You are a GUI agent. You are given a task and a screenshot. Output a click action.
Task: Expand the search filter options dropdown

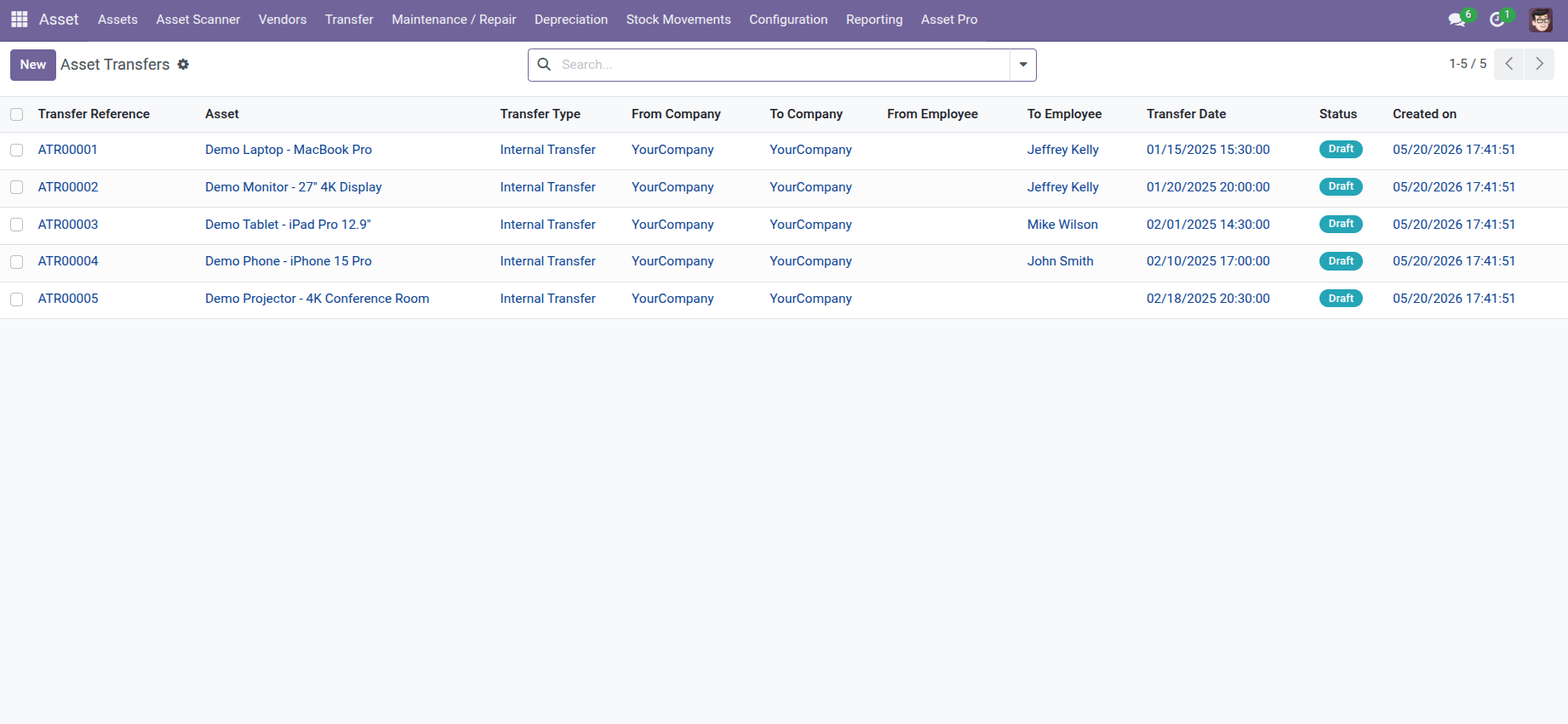click(x=1023, y=65)
